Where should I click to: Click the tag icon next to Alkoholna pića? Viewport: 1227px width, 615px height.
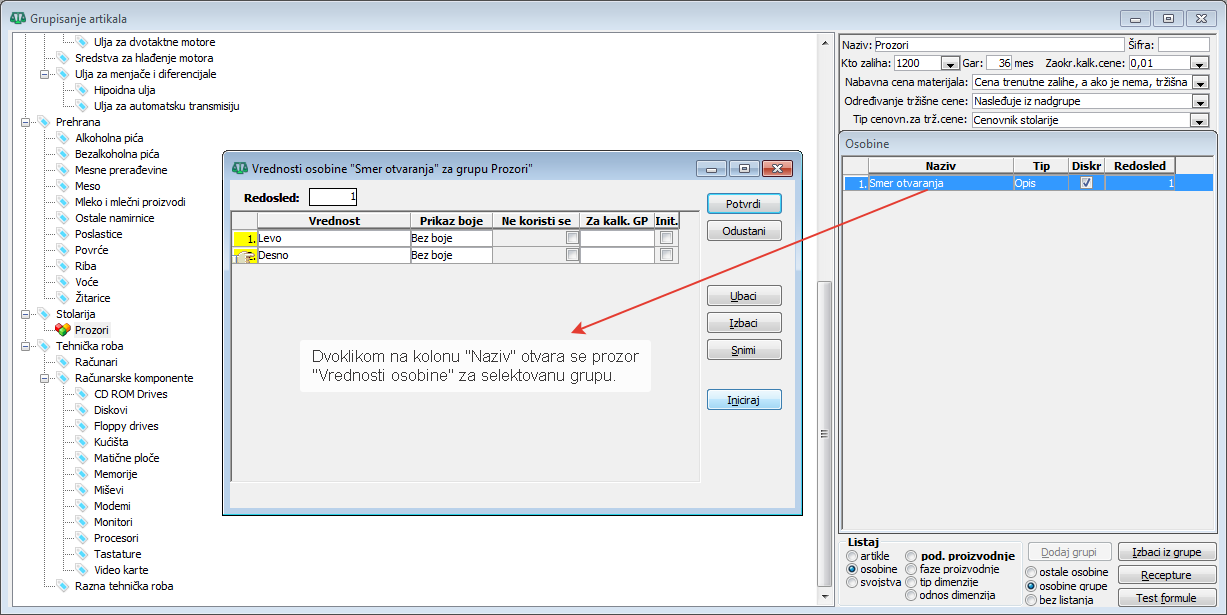pyautogui.click(x=63, y=138)
